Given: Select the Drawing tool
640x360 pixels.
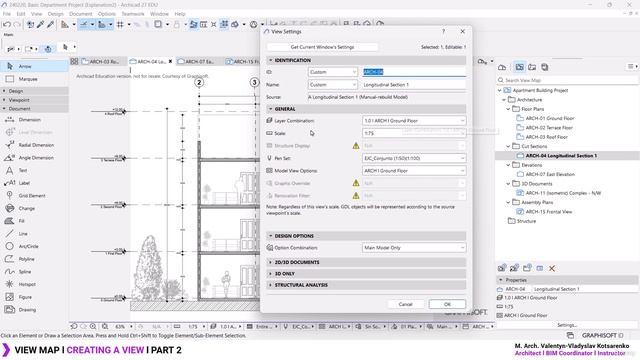Looking at the screenshot, I should tap(34, 309).
